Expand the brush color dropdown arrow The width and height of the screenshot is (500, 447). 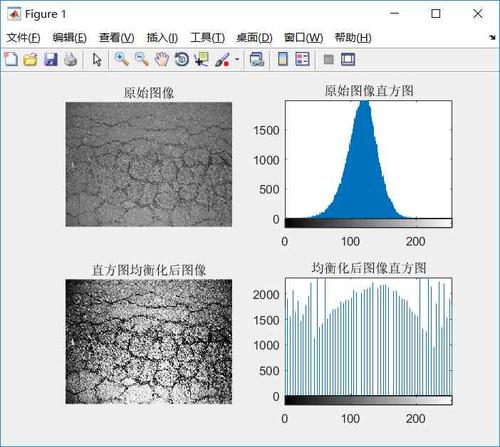(x=237, y=60)
